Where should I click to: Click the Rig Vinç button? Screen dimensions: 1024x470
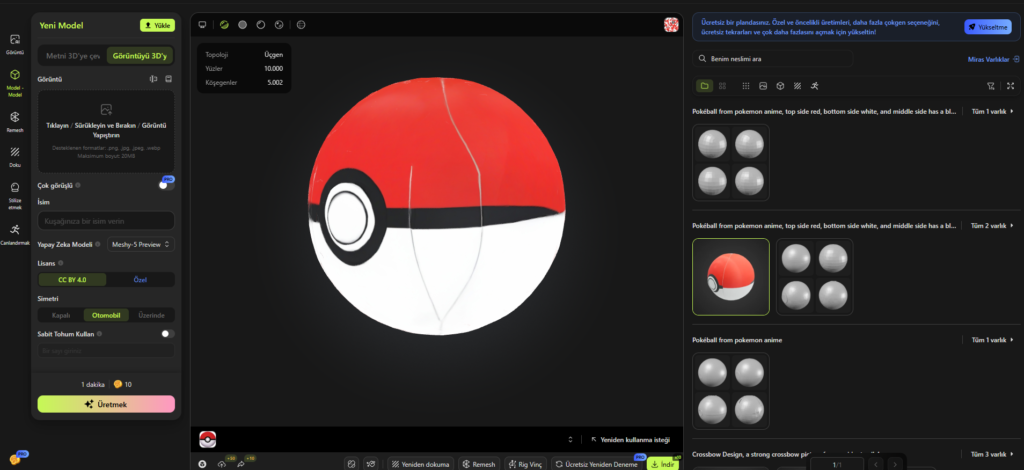[x=526, y=464]
